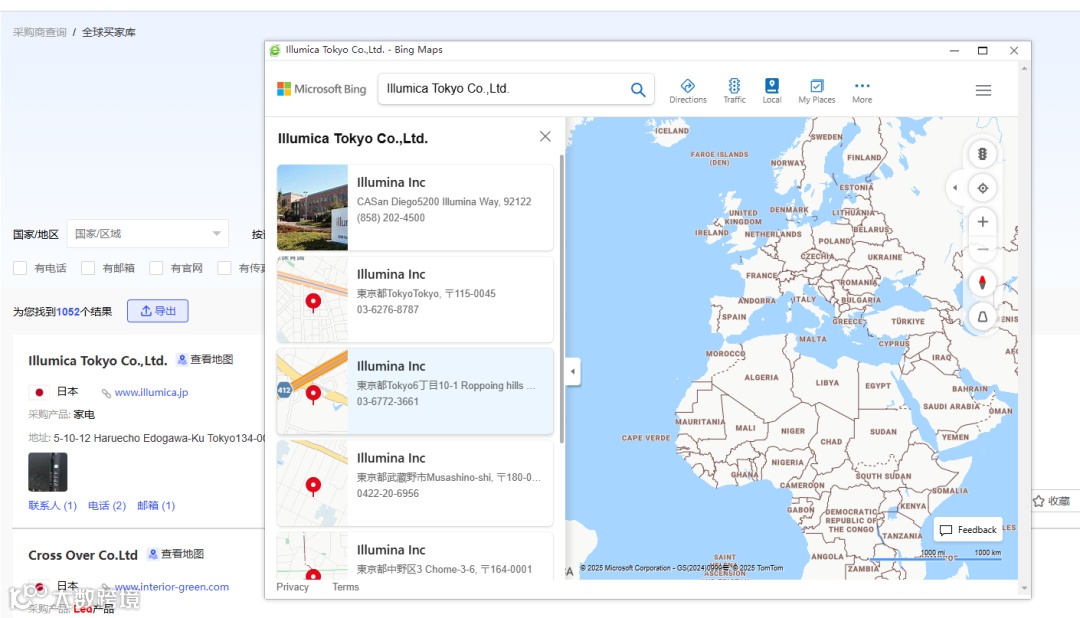Screen dimensions: 1080x618
Task: Click the Microsoft Bing logo
Action: click(x=322, y=89)
